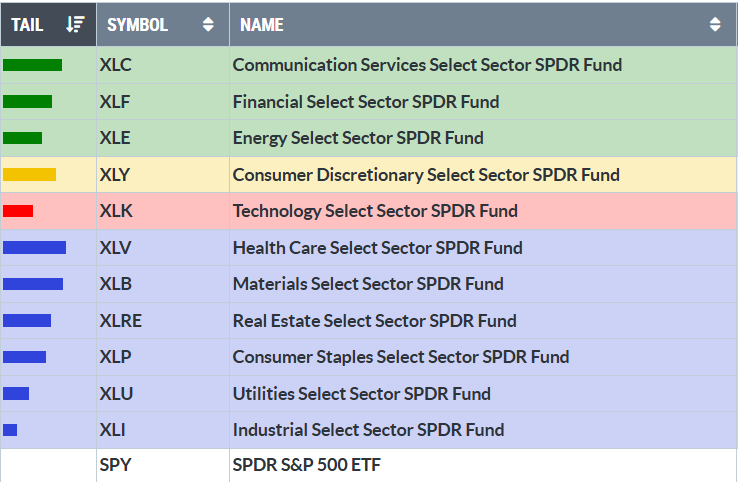
Task: Select Industrial Select Sector SPDR Fund row
Action: coord(368,430)
